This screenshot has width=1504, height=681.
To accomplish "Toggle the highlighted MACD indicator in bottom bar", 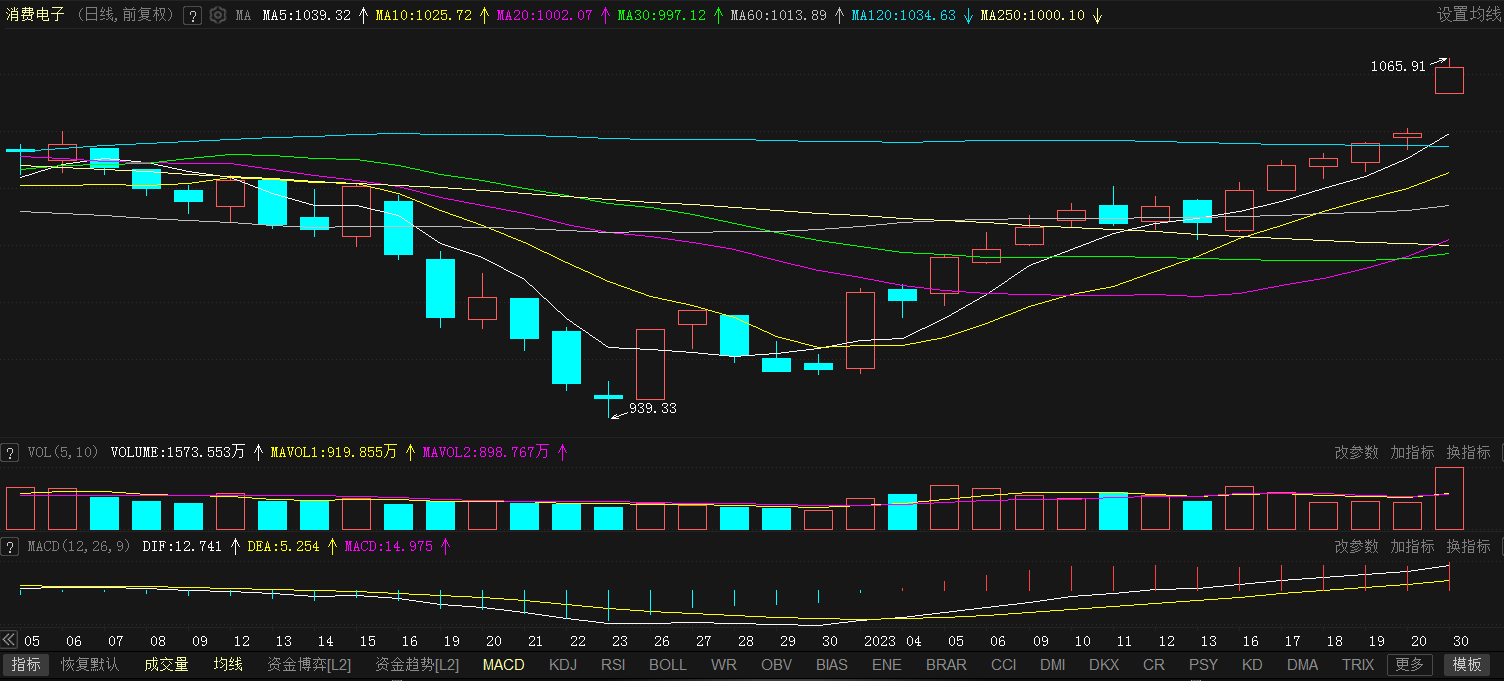I will click(x=503, y=665).
